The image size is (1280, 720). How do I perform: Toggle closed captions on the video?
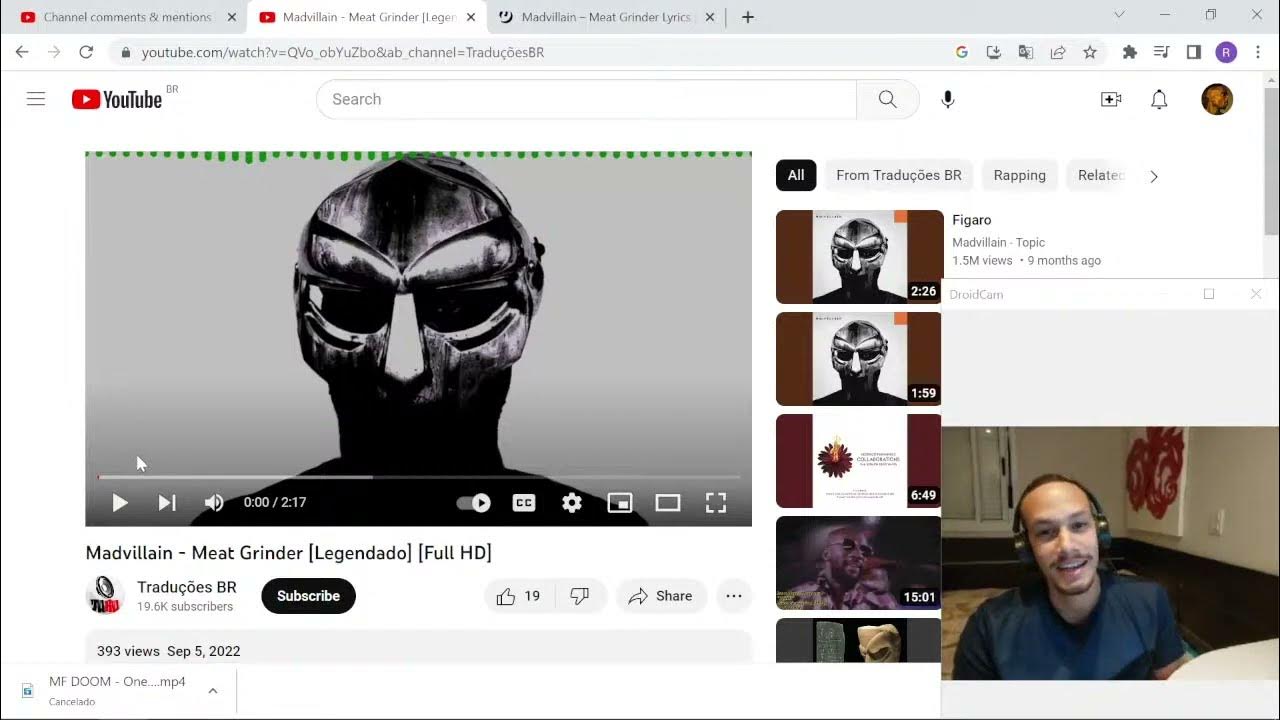point(524,502)
